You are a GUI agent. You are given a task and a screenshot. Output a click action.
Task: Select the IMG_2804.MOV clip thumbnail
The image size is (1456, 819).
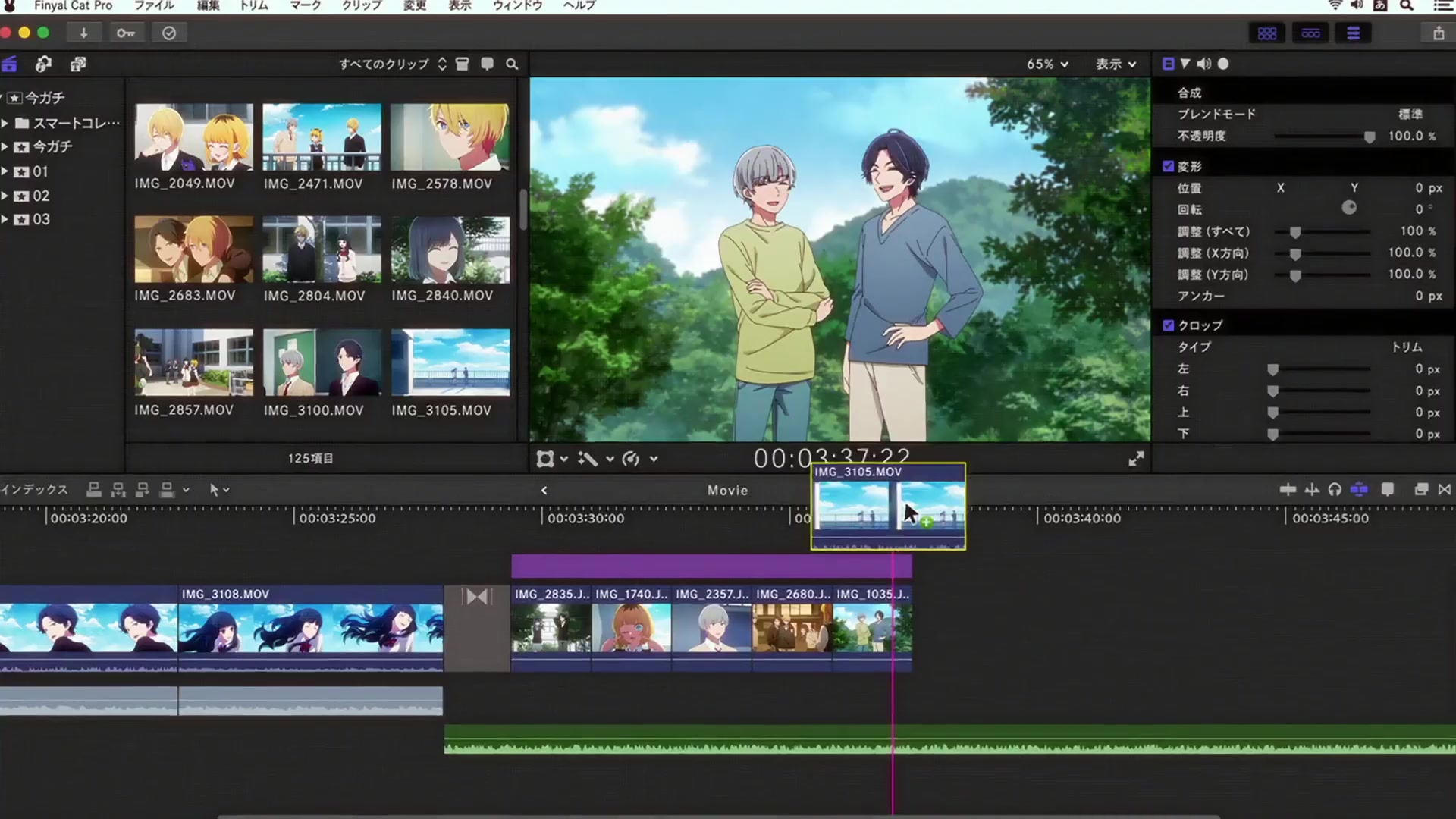pyautogui.click(x=322, y=249)
